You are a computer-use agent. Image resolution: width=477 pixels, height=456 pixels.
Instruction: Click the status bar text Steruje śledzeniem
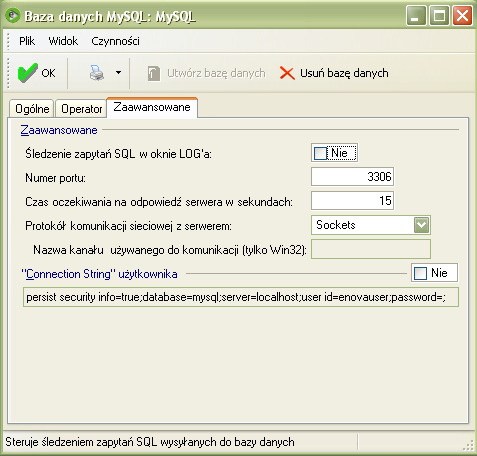click(x=150, y=442)
